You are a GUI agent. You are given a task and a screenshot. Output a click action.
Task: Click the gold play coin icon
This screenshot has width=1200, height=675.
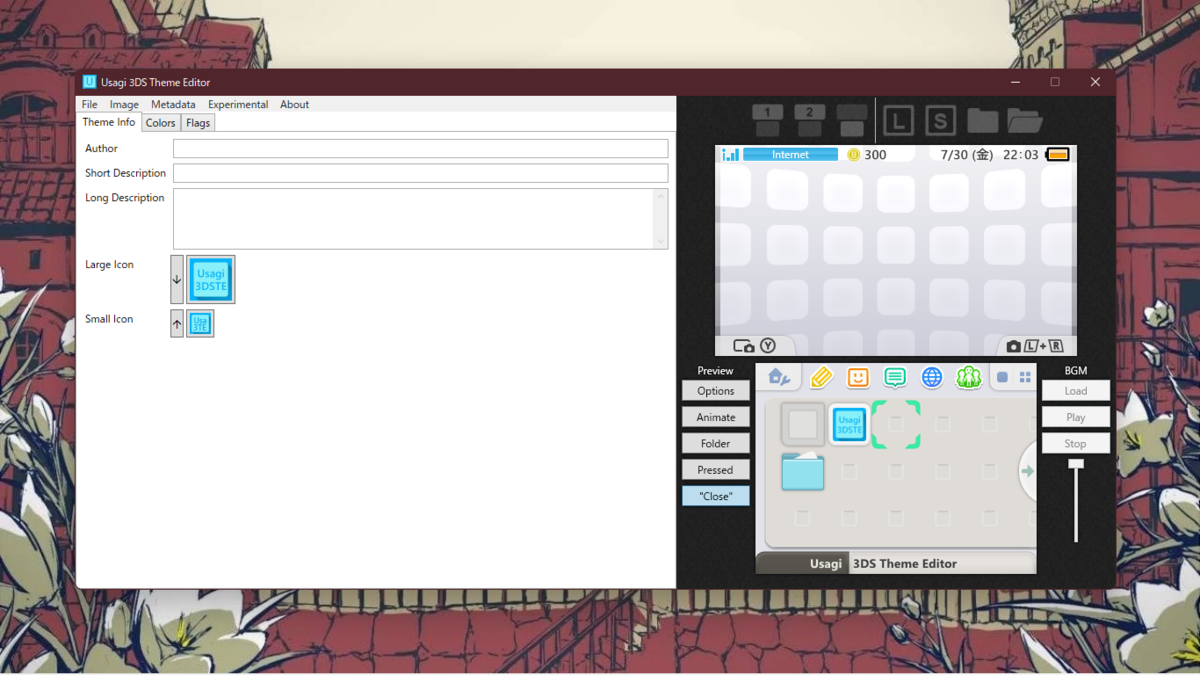853,155
